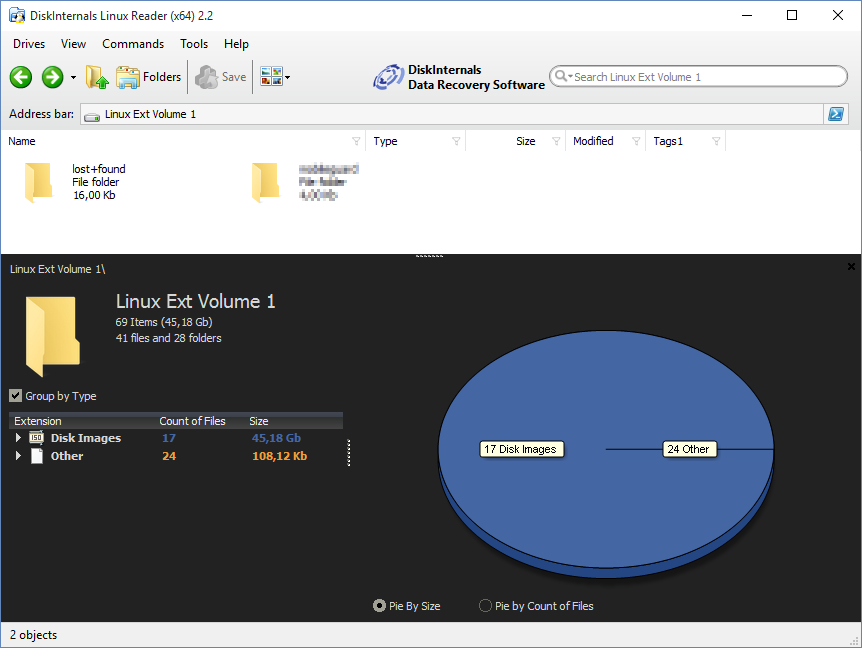Open the Tools menu
Screen dimensions: 862x648
pos(194,44)
